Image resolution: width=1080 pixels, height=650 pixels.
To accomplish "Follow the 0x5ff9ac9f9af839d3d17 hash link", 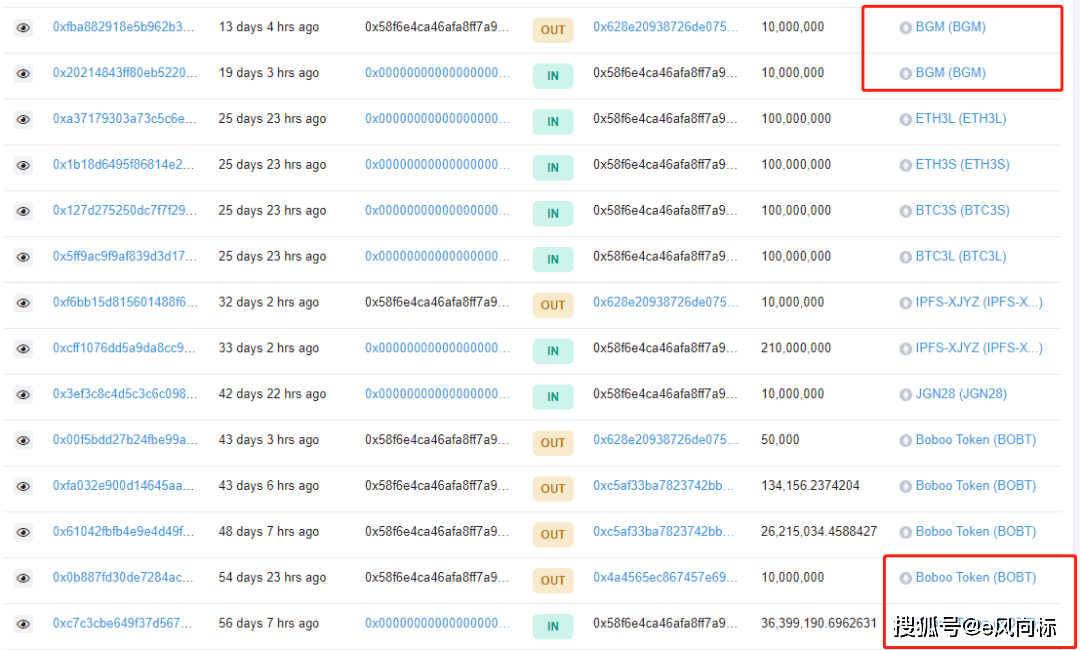I will [125, 256].
